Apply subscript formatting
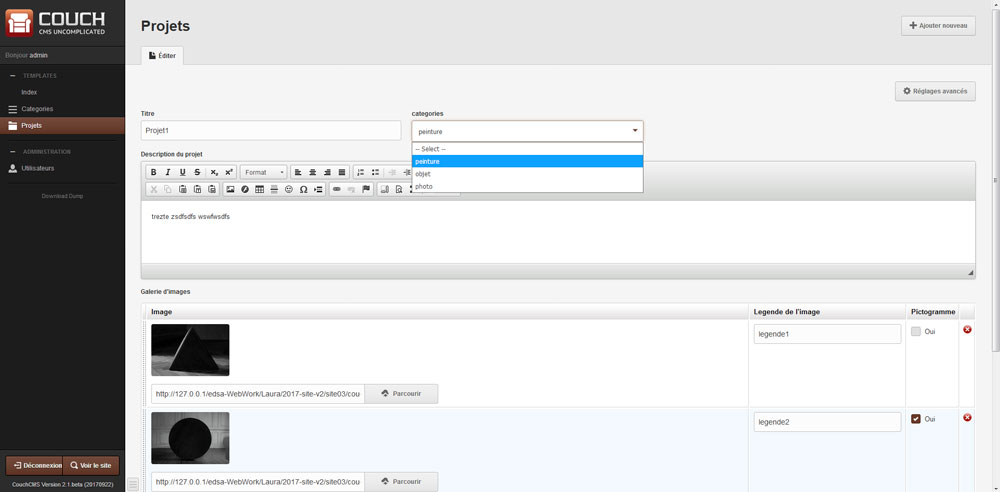This screenshot has width=1000, height=492. click(214, 172)
